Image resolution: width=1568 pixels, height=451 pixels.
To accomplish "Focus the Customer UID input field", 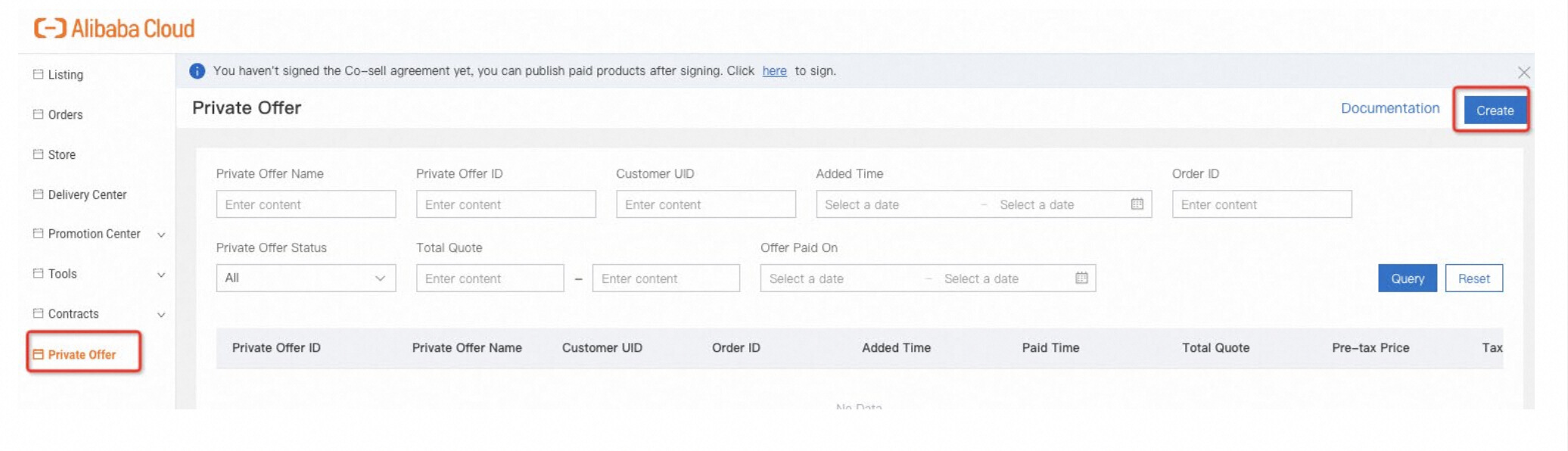I will 705,204.
